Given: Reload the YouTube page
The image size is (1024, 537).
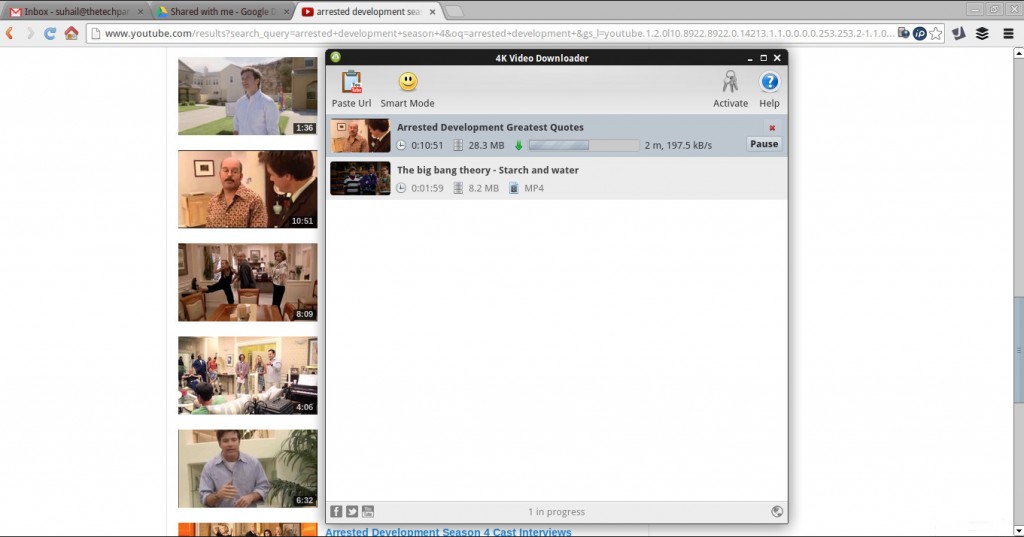Looking at the screenshot, I should pyautogui.click(x=50, y=33).
